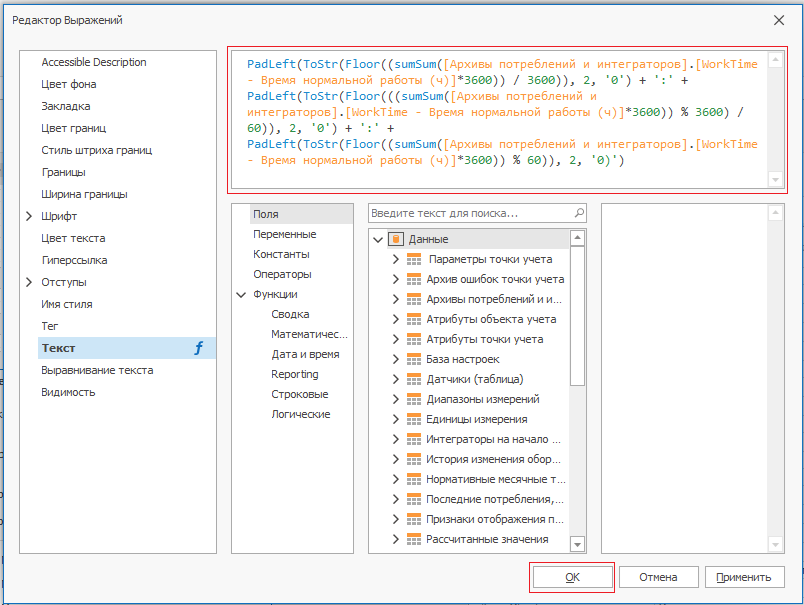This screenshot has height=605, width=804.
Task: Click table icon of Рассчитанные значения
Action: coord(414,539)
